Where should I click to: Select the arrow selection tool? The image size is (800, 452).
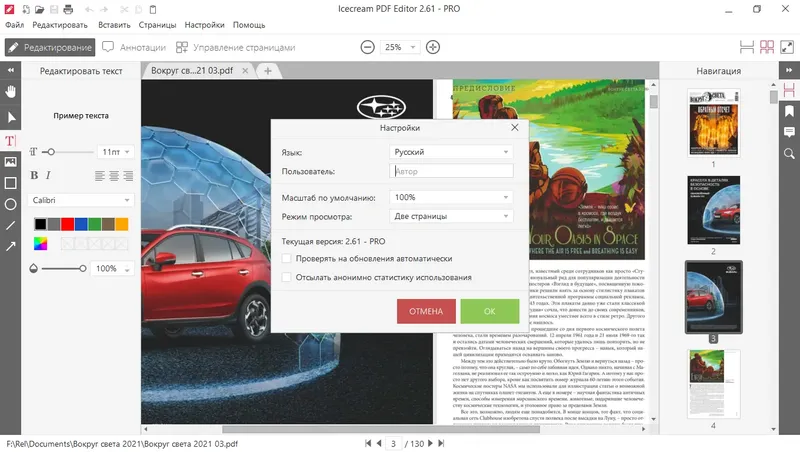pos(10,118)
